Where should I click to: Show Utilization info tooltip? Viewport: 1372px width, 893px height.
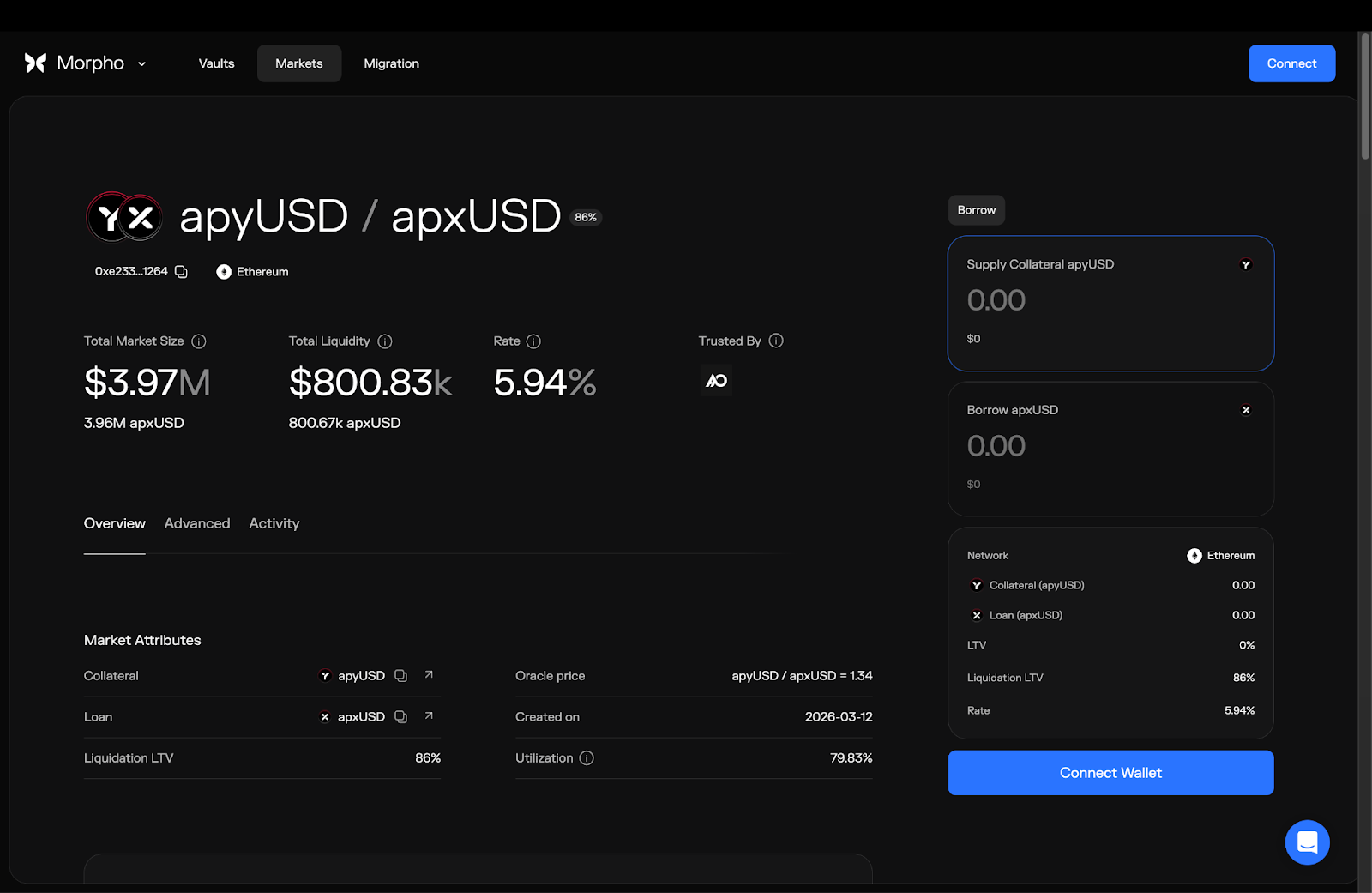click(x=587, y=758)
